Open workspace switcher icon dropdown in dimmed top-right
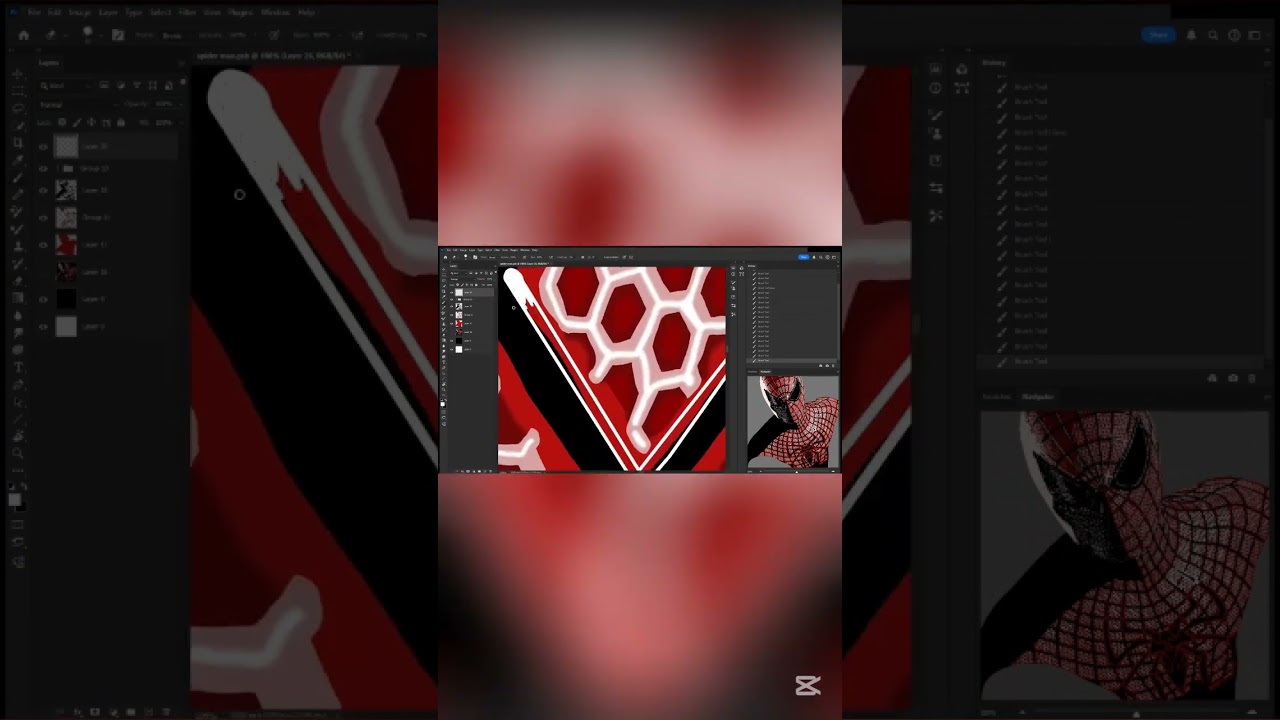The image size is (1280, 720). (x=1257, y=35)
